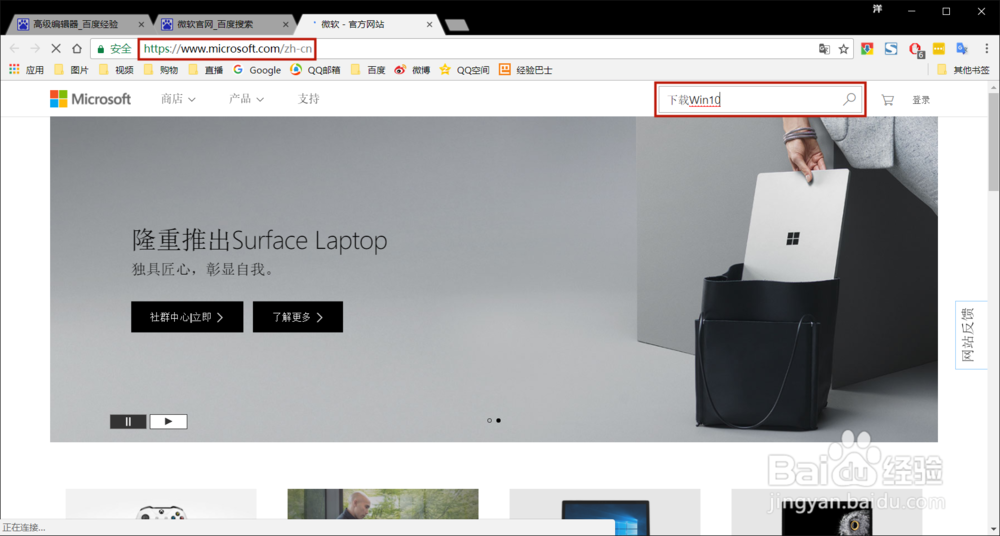This screenshot has width=1000, height=536.
Task: Click the 了解更多 button
Action: pyautogui.click(x=298, y=317)
